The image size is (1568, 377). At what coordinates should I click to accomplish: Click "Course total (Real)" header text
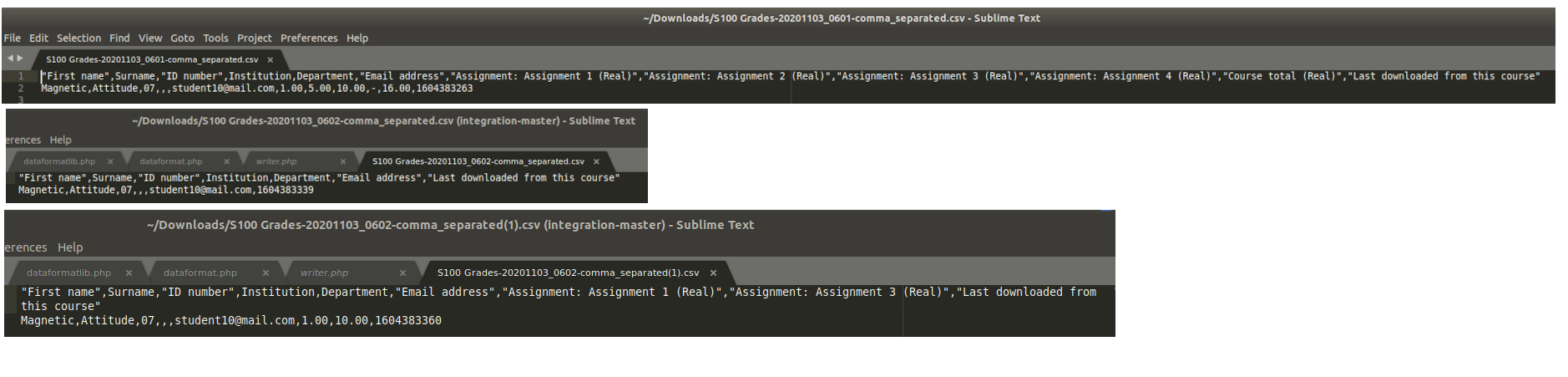click(x=1284, y=76)
